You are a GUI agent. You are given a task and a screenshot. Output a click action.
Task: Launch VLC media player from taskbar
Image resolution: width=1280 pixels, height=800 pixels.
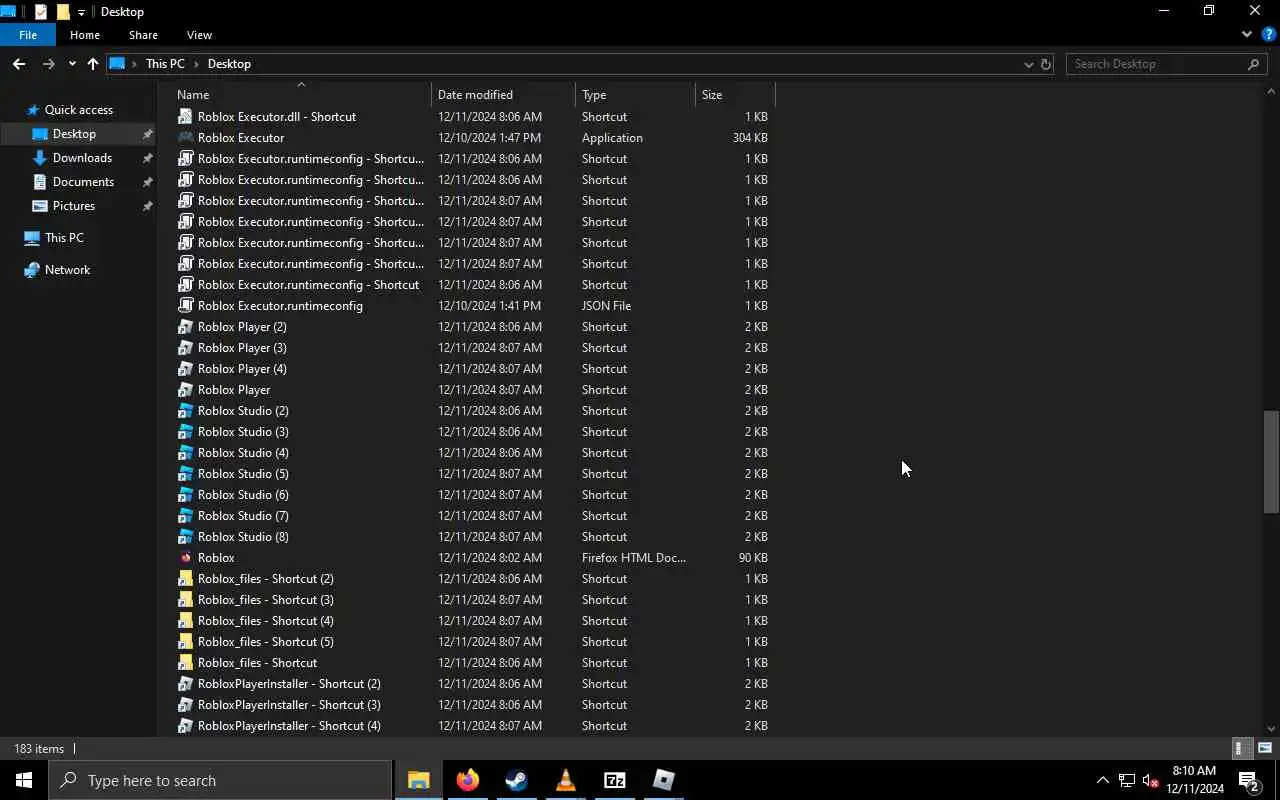pos(565,780)
